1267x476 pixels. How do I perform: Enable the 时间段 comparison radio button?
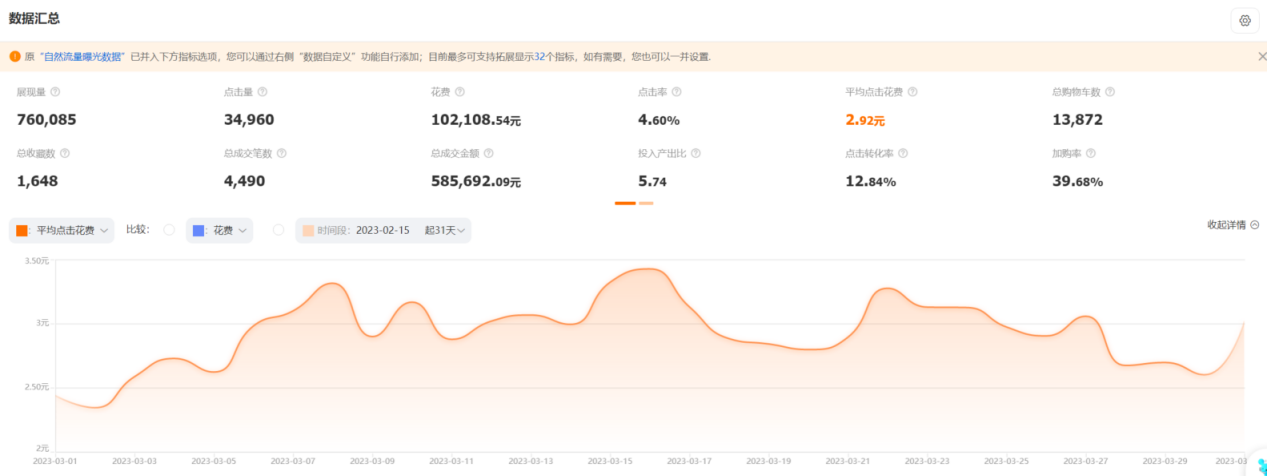(x=279, y=230)
